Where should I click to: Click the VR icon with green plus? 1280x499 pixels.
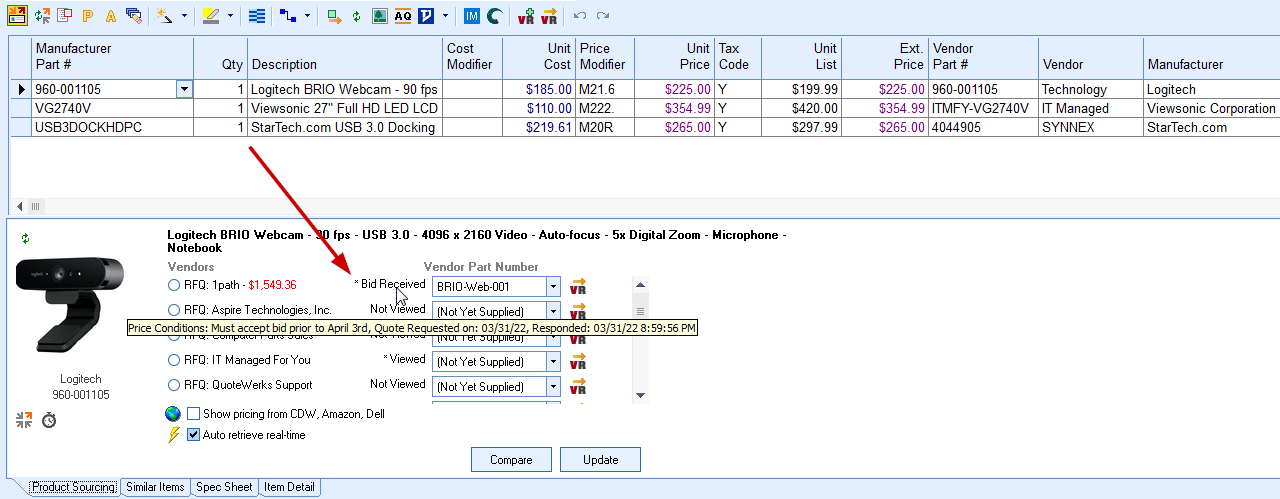point(526,16)
